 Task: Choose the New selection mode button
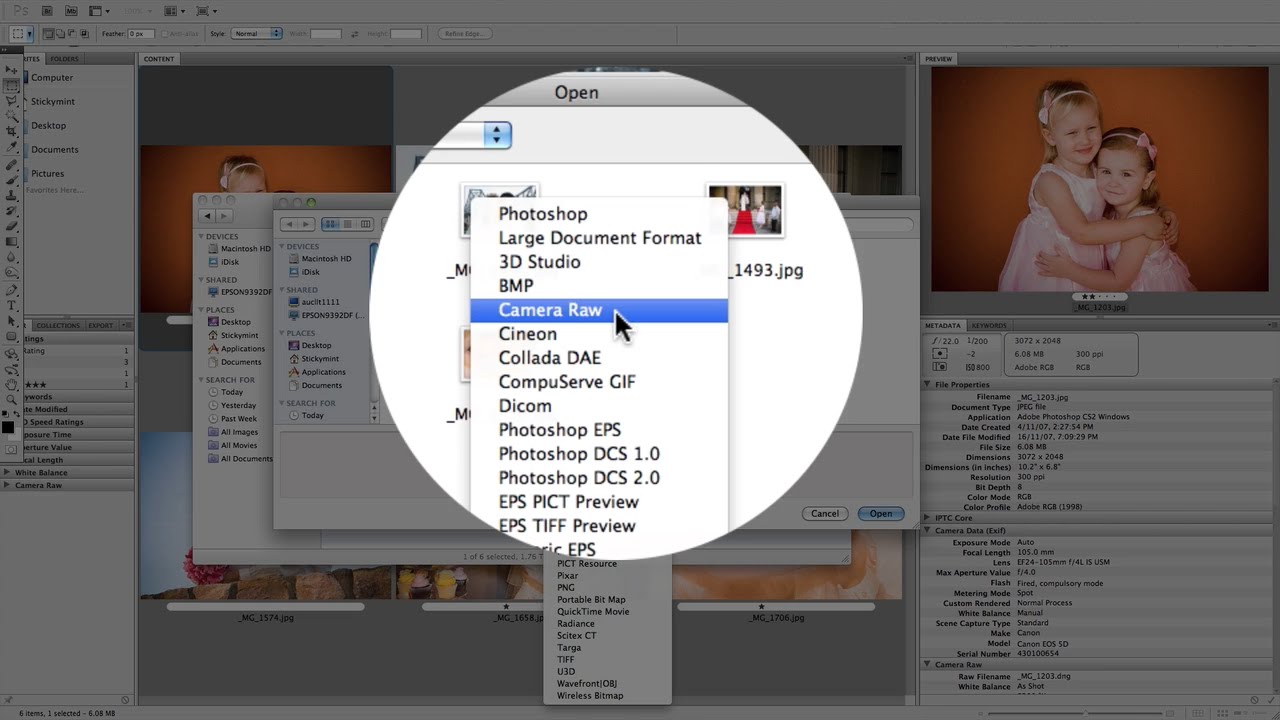click(47, 34)
